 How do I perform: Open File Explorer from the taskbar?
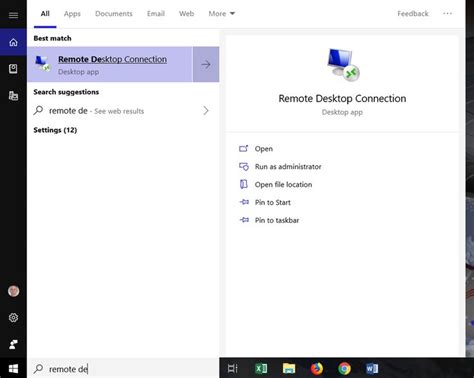pos(289,368)
